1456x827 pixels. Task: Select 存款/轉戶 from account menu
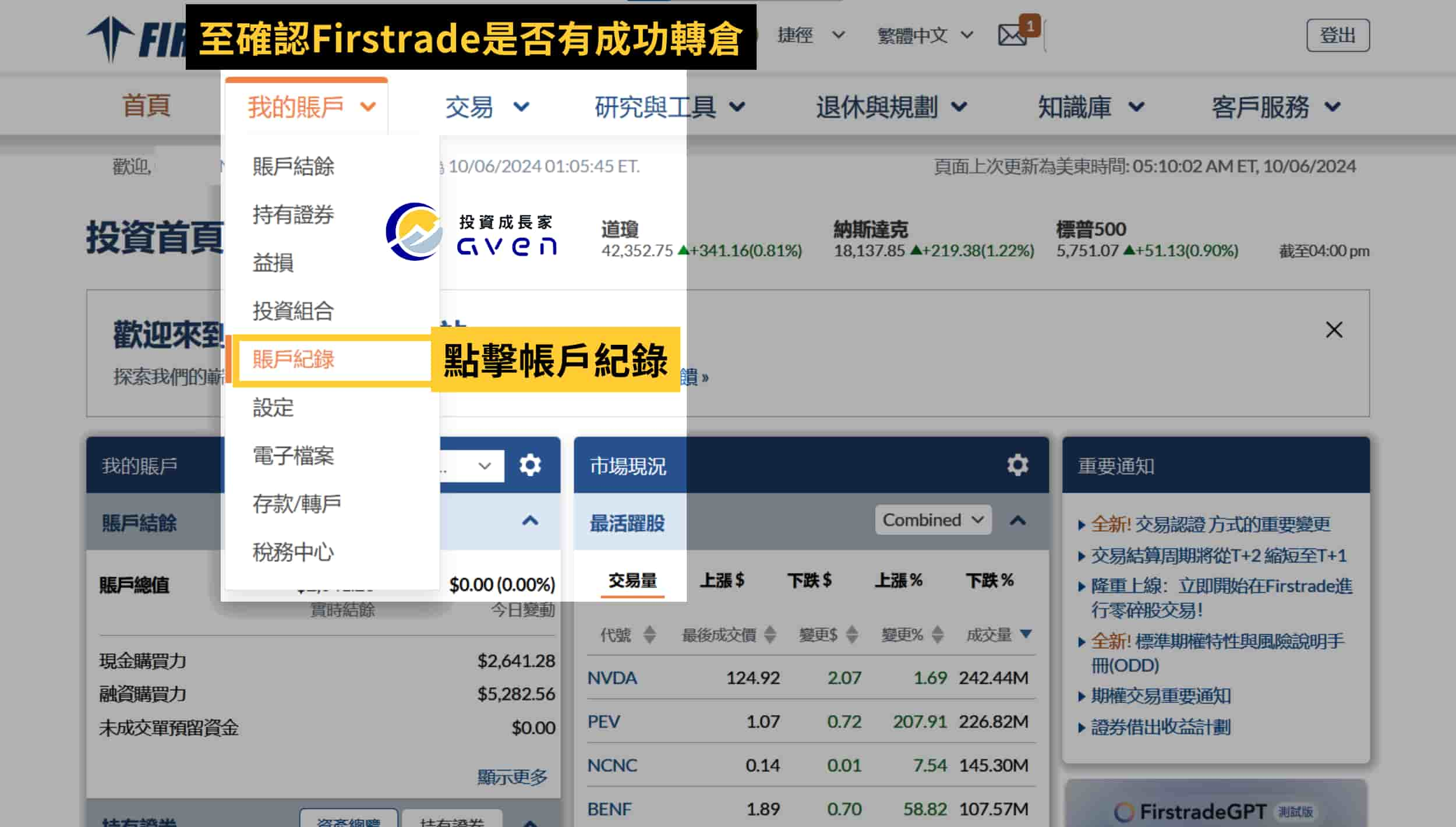click(297, 504)
